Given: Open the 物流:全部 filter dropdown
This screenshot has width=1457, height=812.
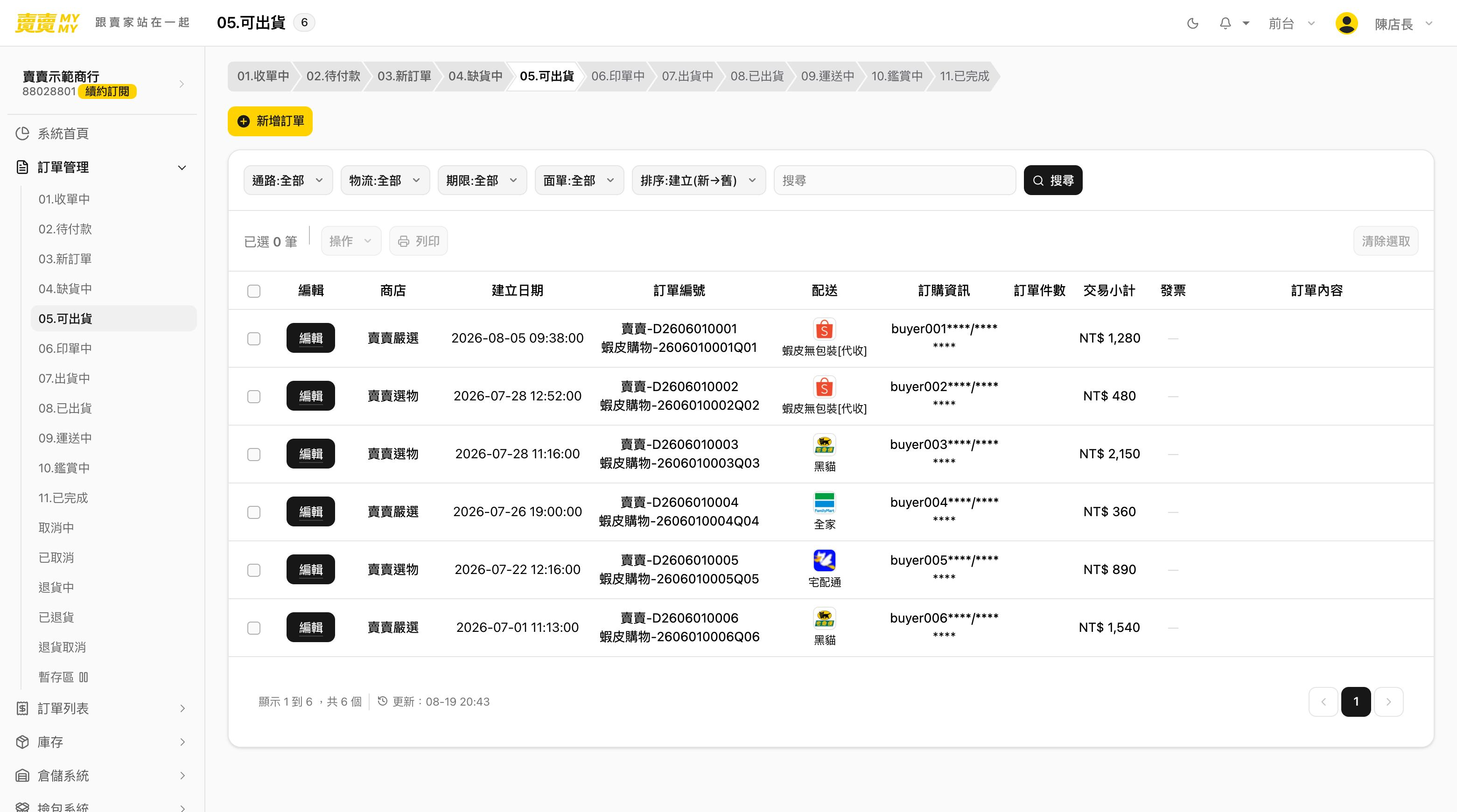Looking at the screenshot, I should coord(385,181).
